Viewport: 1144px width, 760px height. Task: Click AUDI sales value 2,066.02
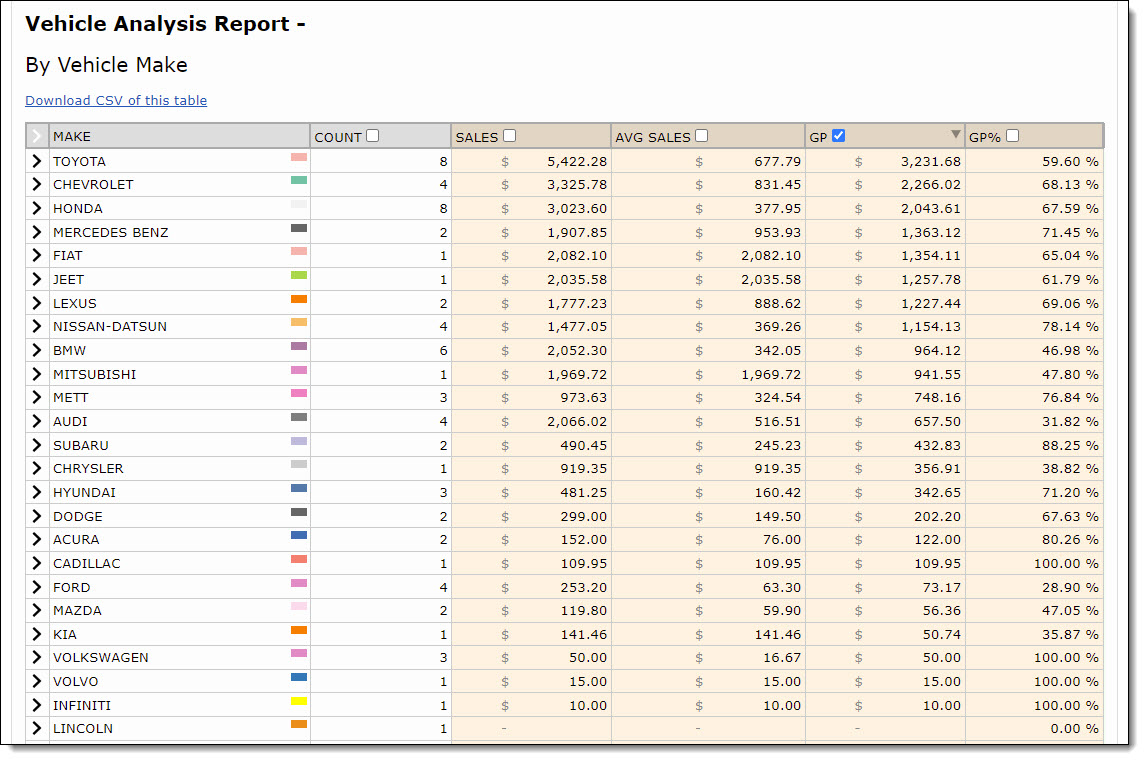[576, 422]
